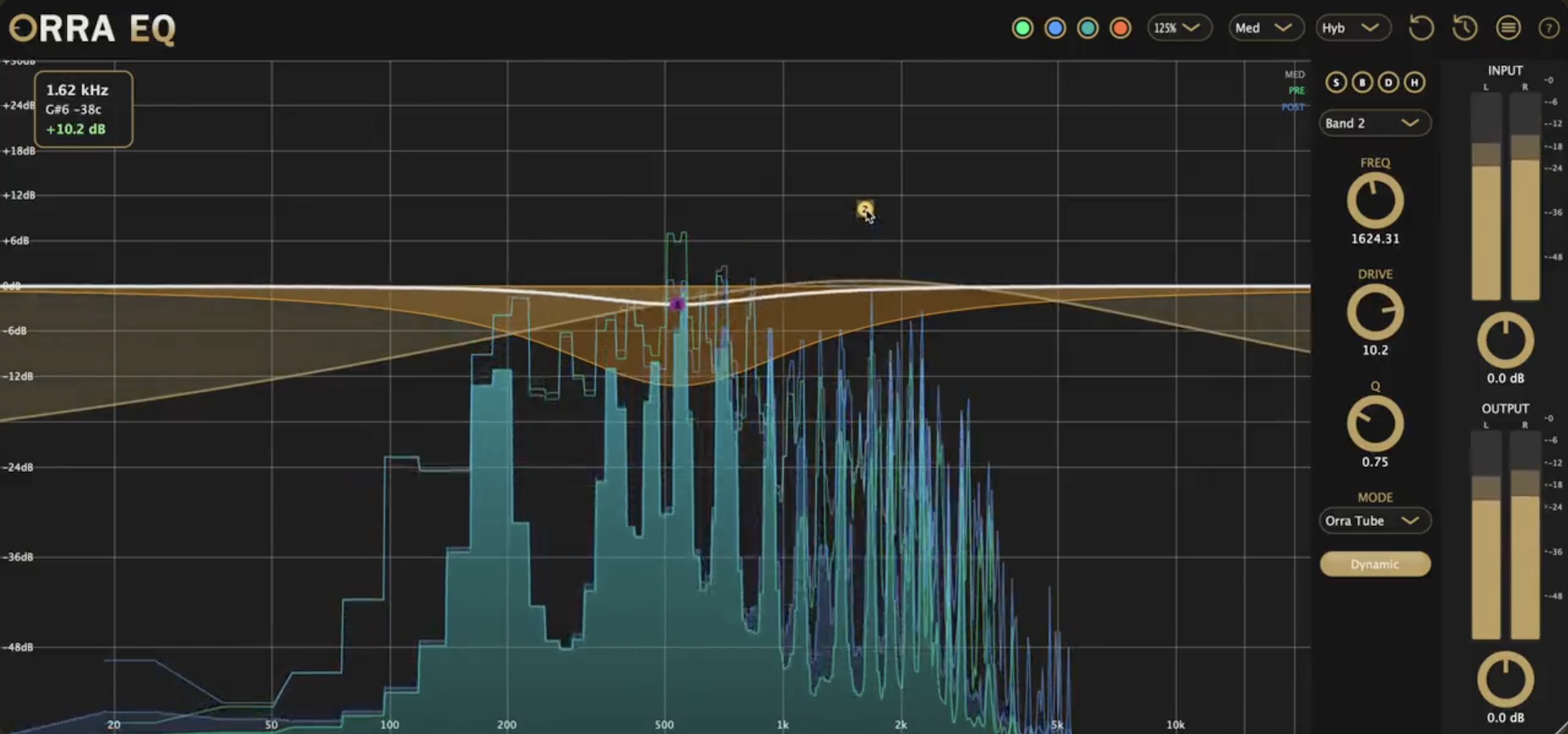The width and height of the screenshot is (1568, 734).
Task: Click the 200 frequency axis label
Action: [x=506, y=724]
